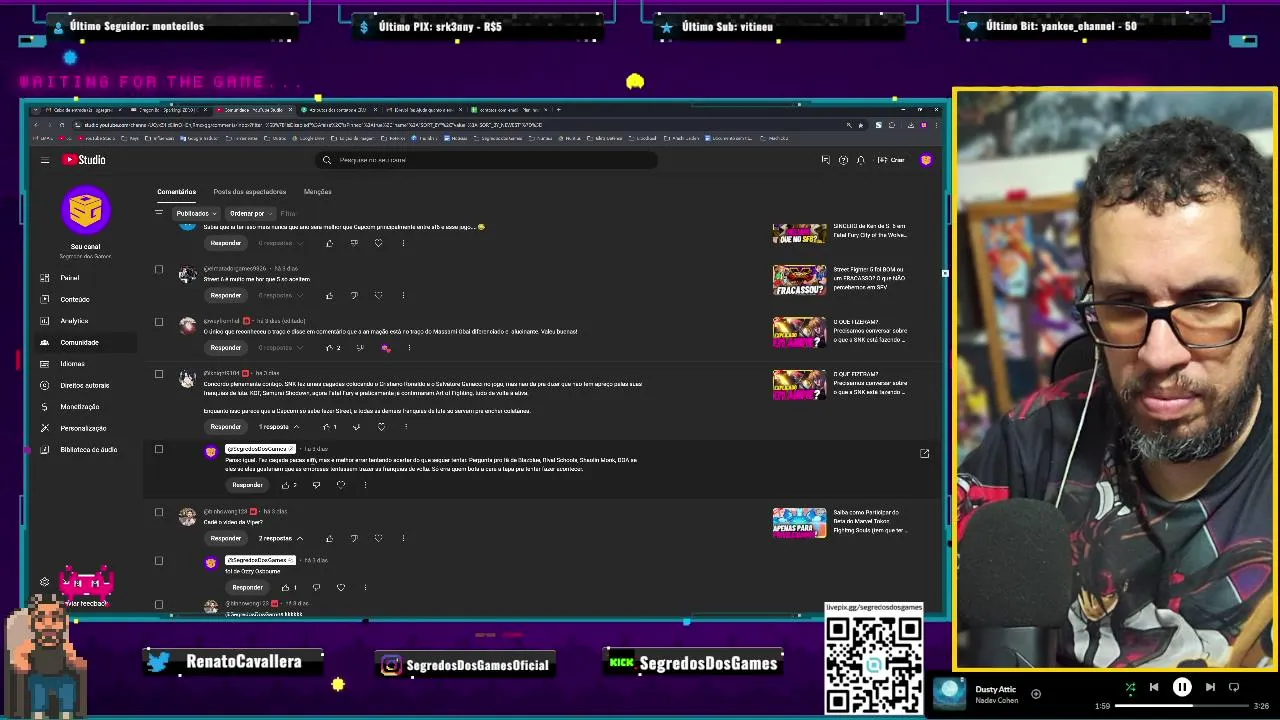Switch to the Menções tab
The width and height of the screenshot is (1280, 720).
pyautogui.click(x=317, y=192)
